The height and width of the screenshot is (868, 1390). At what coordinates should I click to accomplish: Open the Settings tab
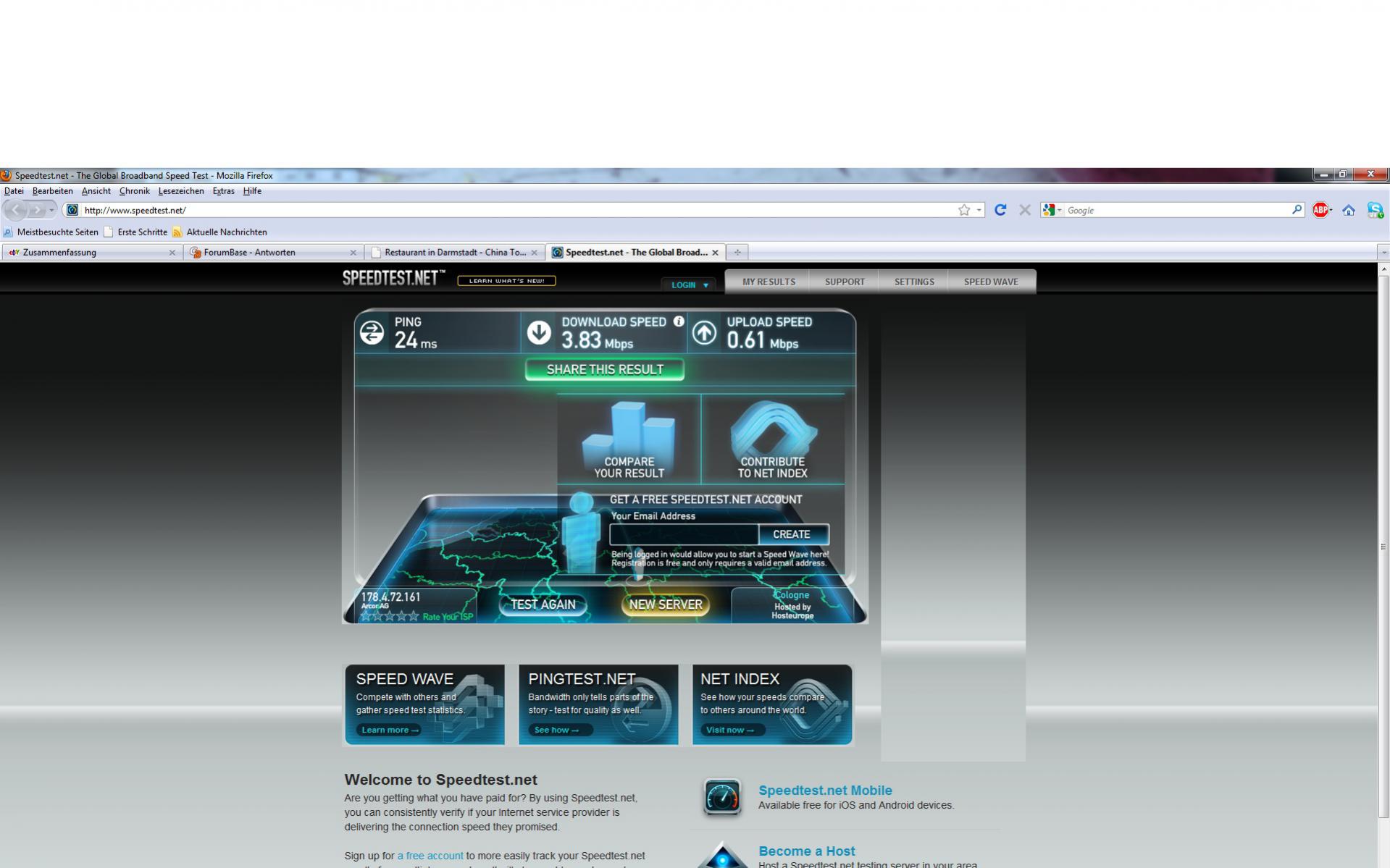click(914, 282)
